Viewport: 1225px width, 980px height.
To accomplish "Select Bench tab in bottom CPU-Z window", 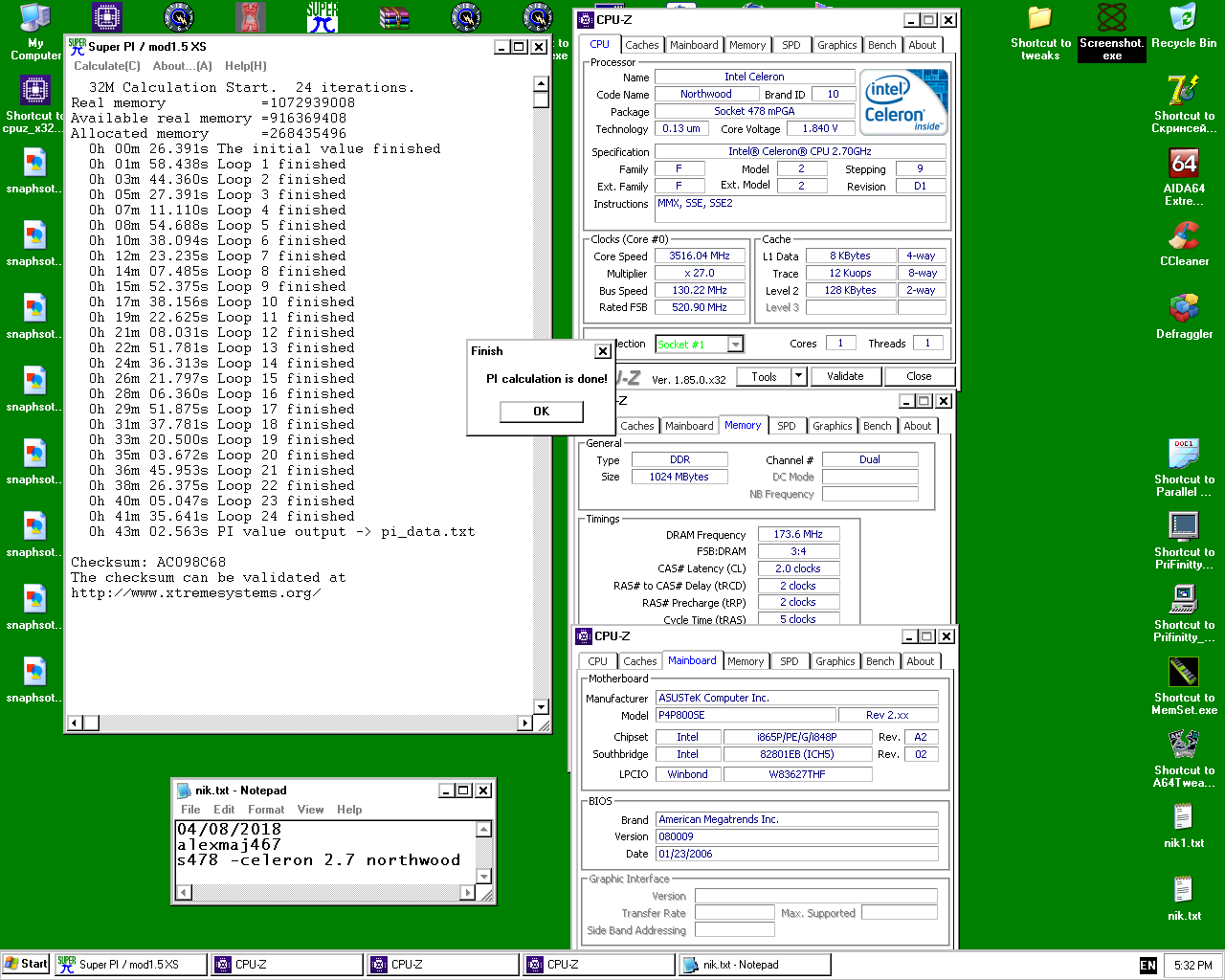I will coord(880,661).
